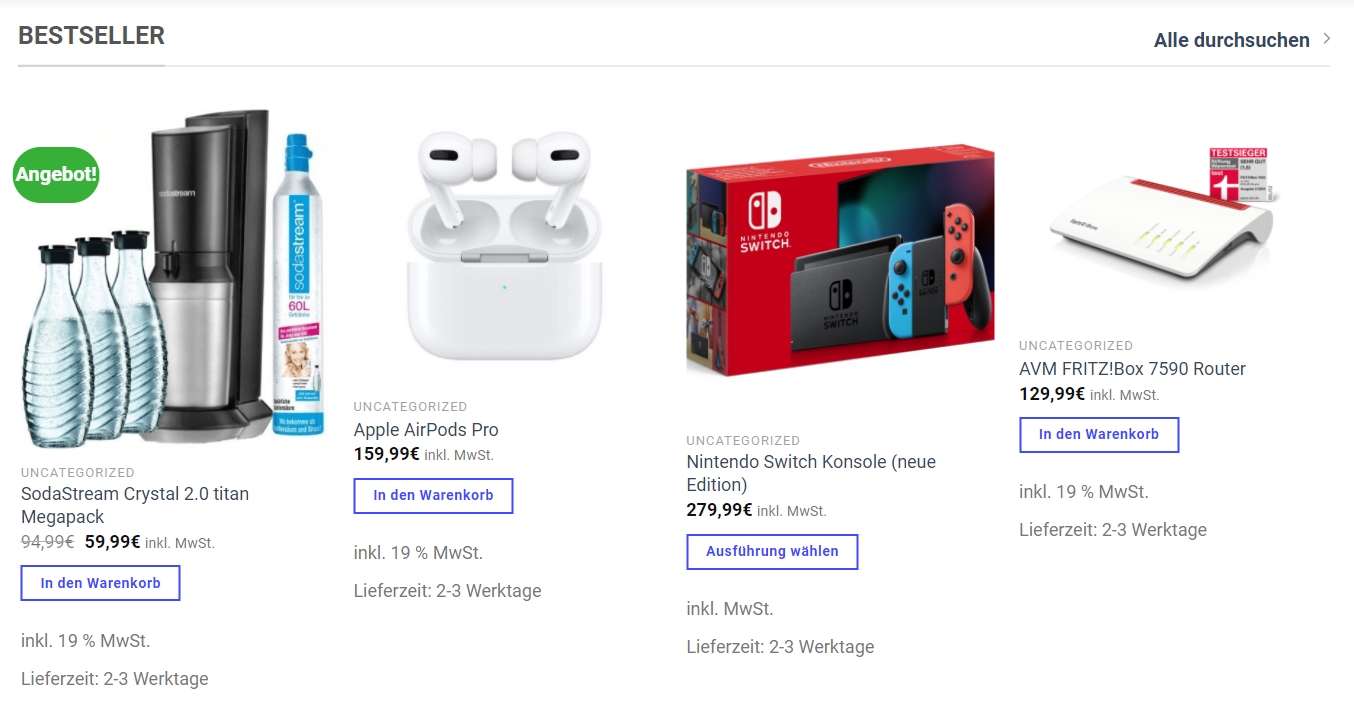Open the SodaStream Crystal 2.0 titan Megapack title
The height and width of the screenshot is (713, 1354).
point(135,505)
